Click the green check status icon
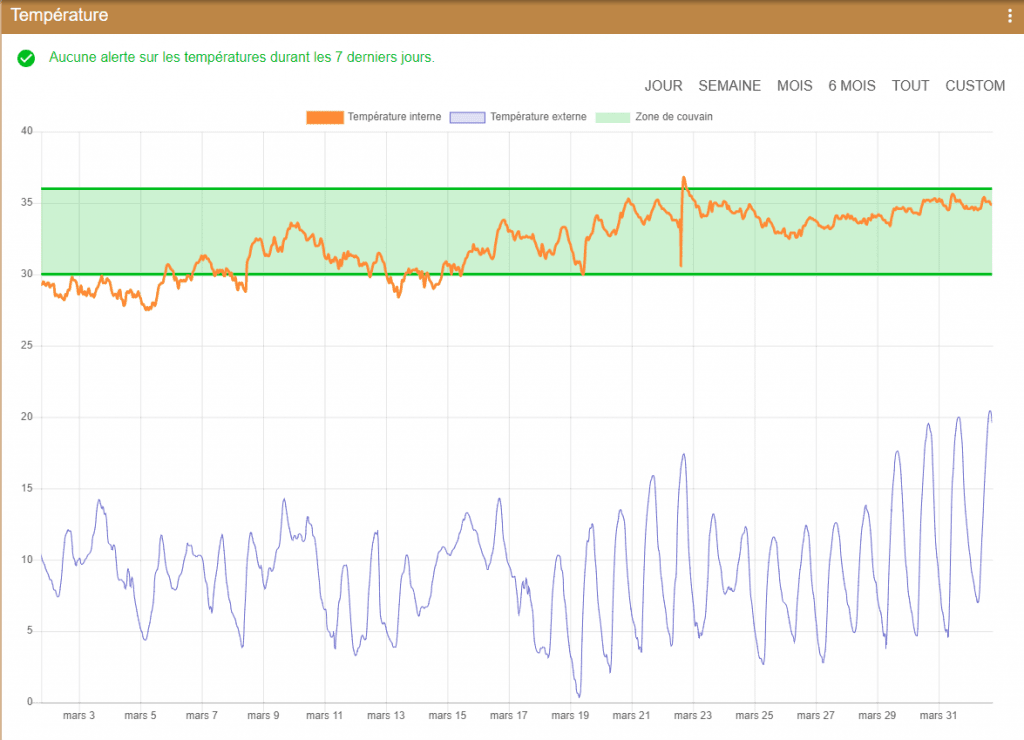1024x740 pixels. coord(26,58)
